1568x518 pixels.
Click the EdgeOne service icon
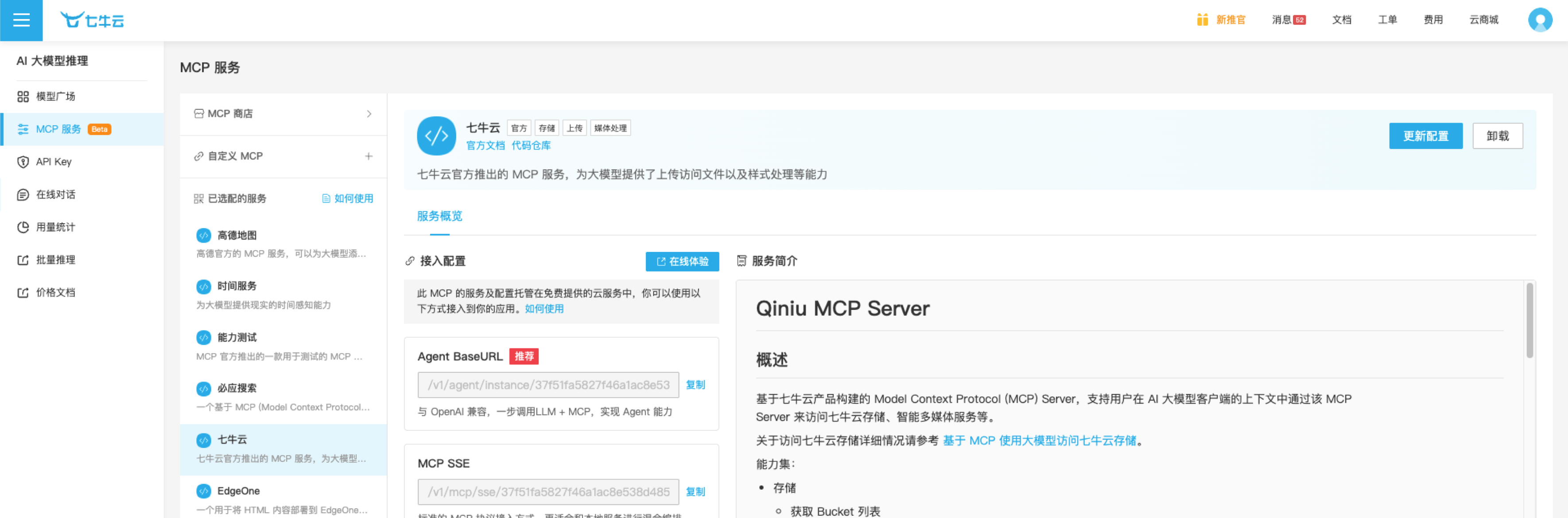(x=204, y=491)
